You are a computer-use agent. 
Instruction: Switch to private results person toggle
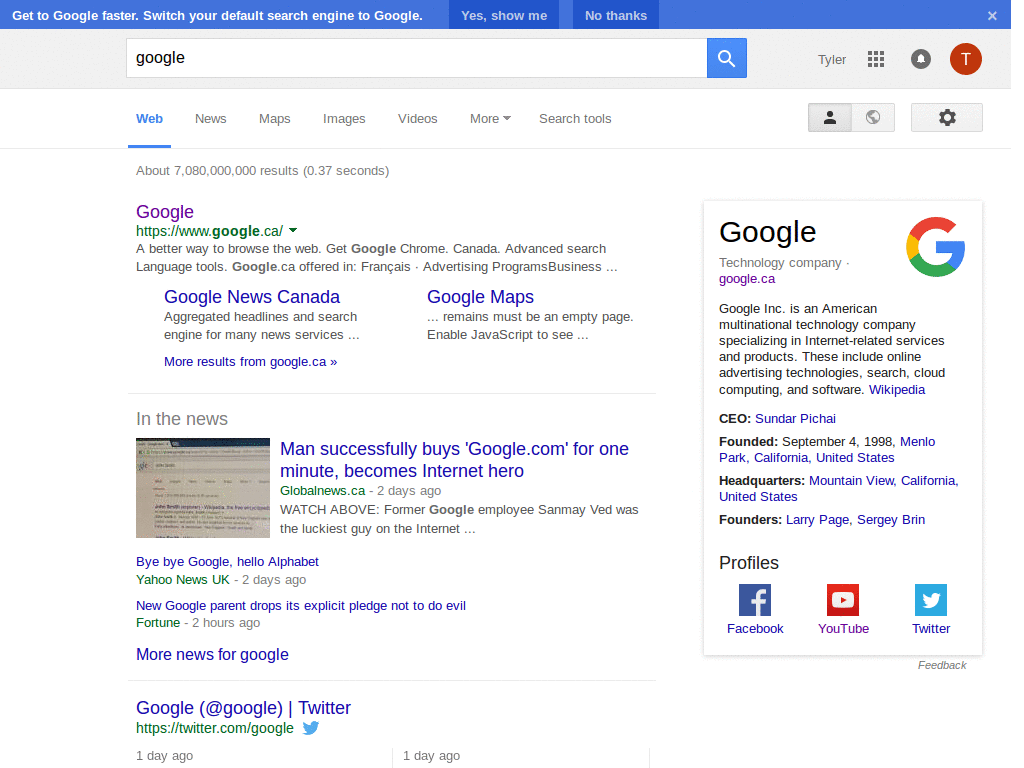[829, 118]
